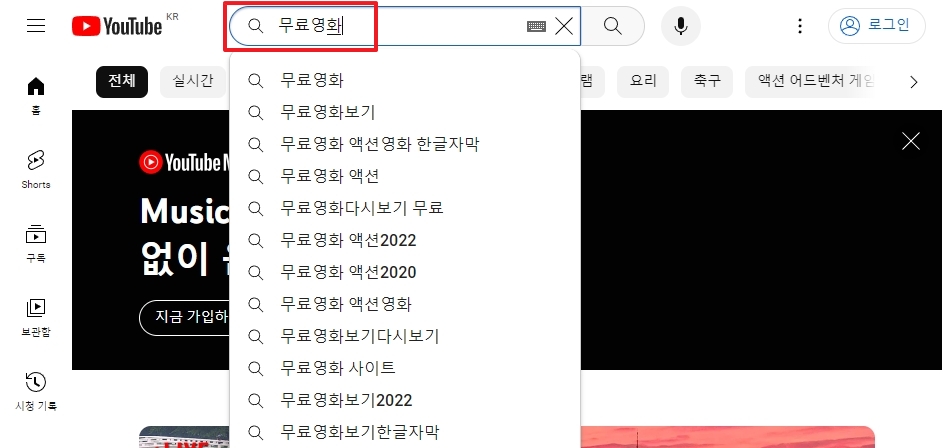Open the hamburger guide menu

(x=36, y=25)
